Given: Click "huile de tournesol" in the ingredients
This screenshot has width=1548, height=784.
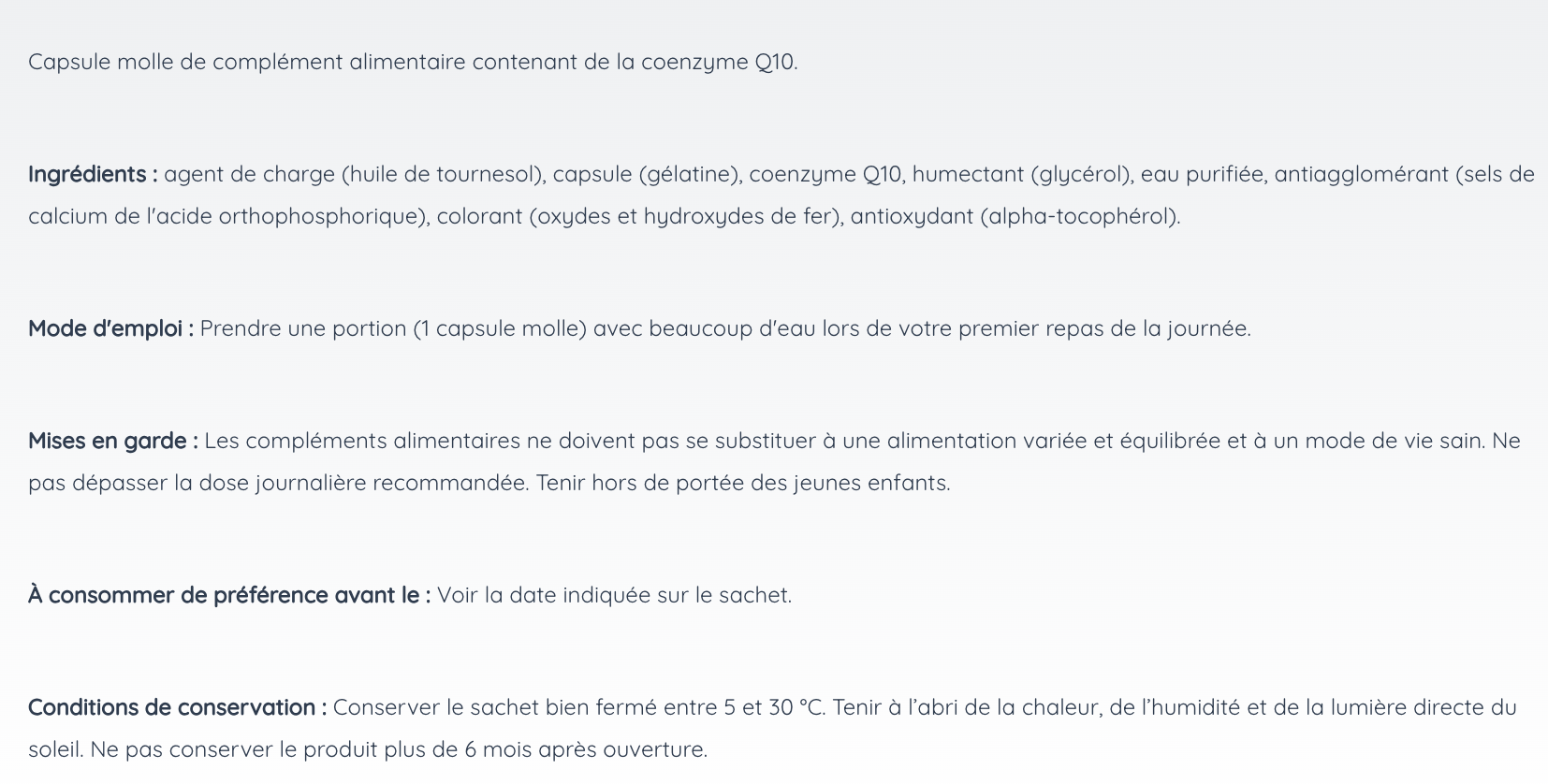Looking at the screenshot, I should [x=443, y=175].
